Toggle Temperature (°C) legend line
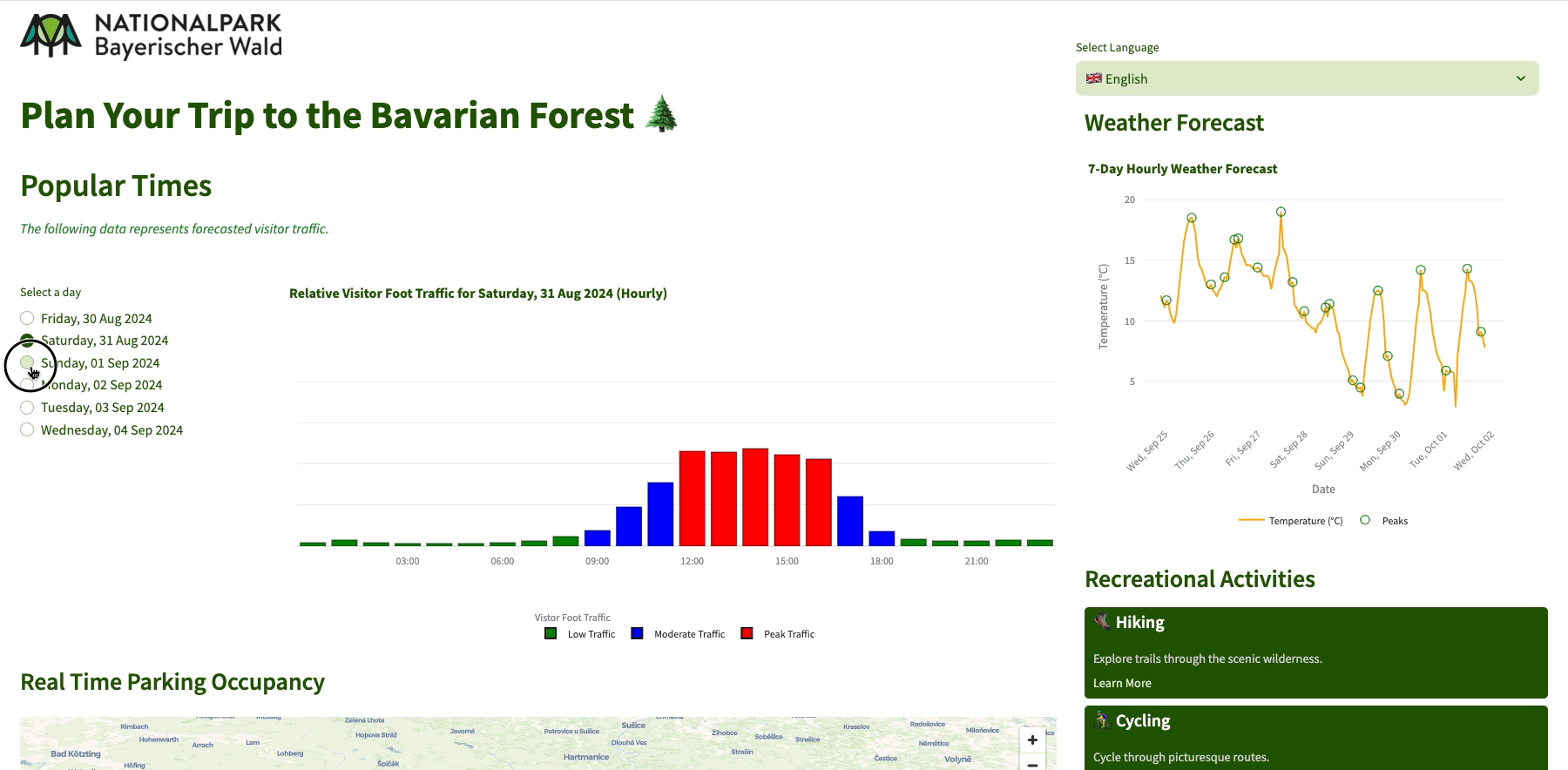 coord(1291,520)
